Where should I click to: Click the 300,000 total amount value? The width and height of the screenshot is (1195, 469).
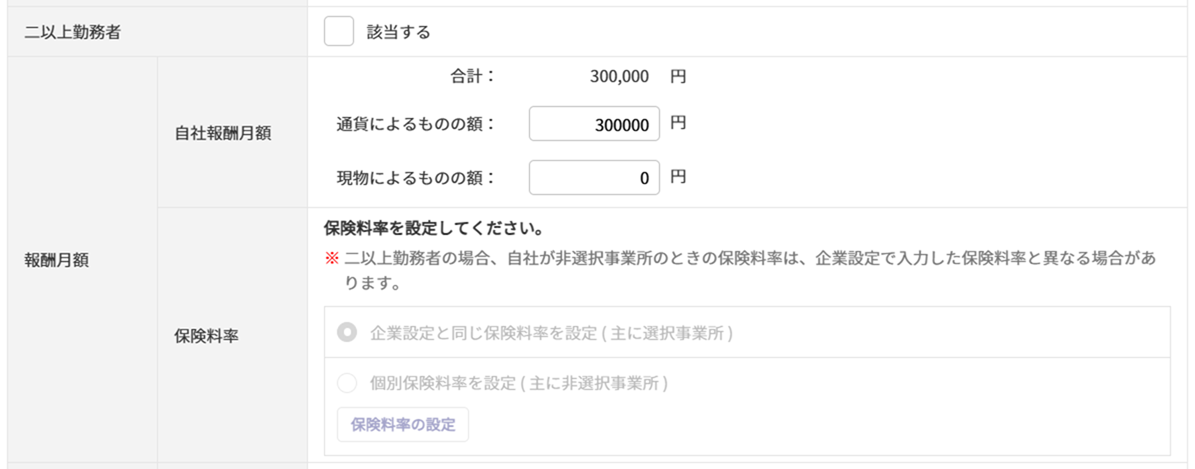(x=619, y=75)
